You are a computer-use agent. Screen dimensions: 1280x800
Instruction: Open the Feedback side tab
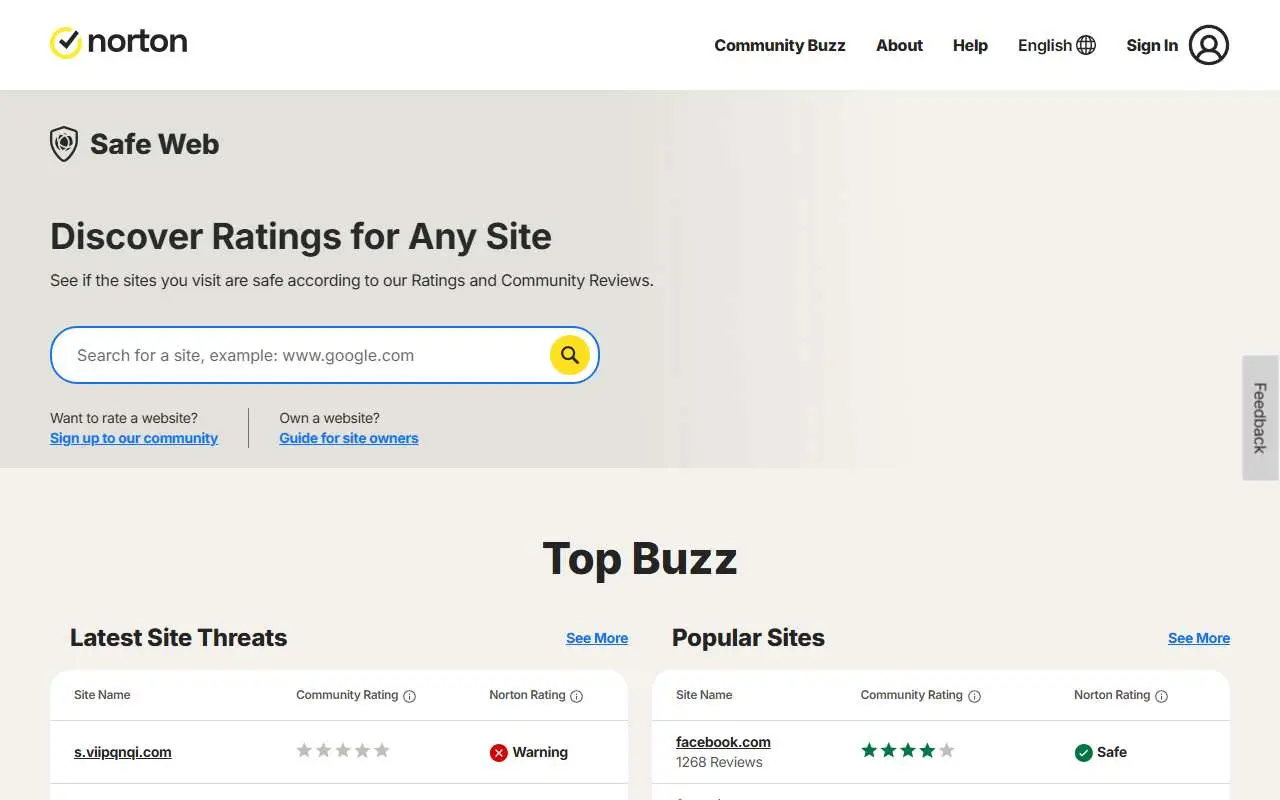[x=1260, y=418]
